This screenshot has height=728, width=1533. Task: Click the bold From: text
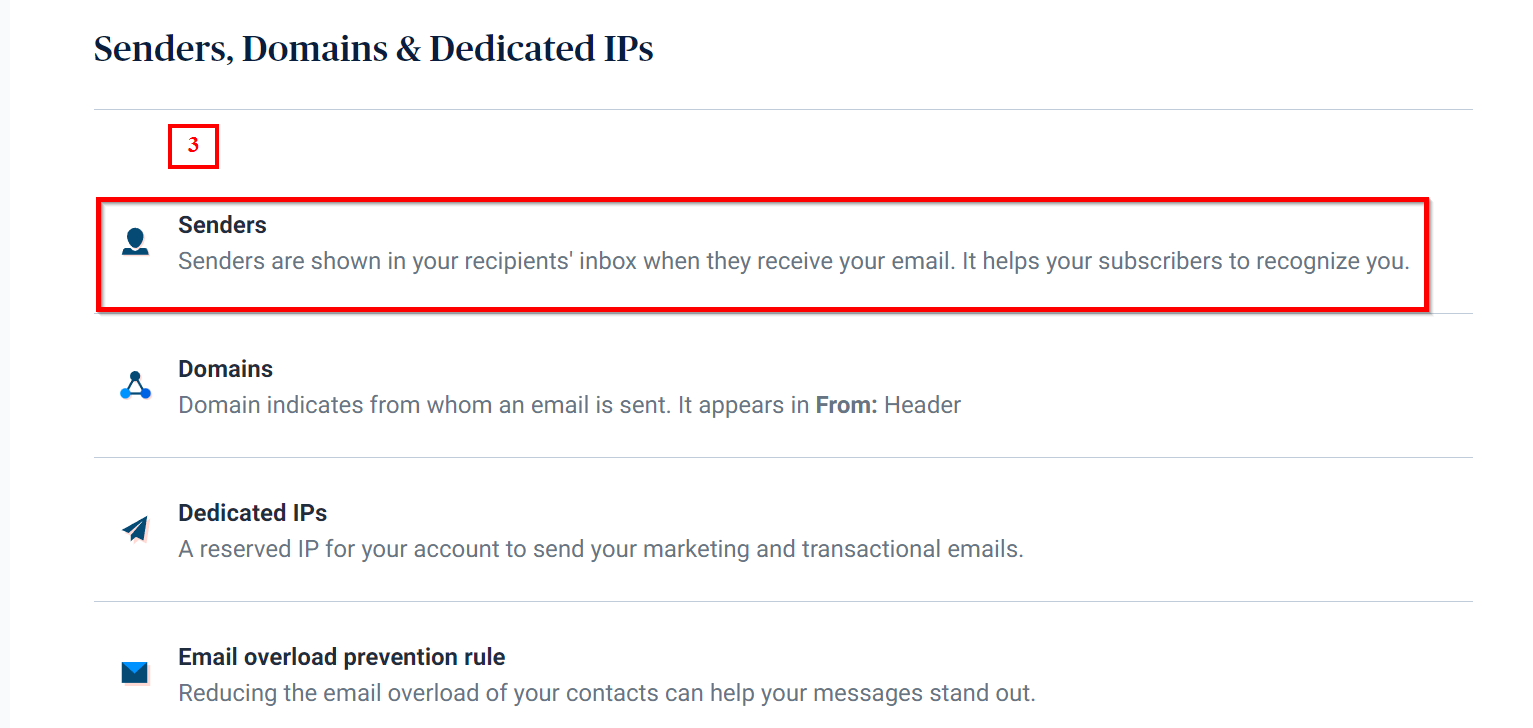coord(846,405)
